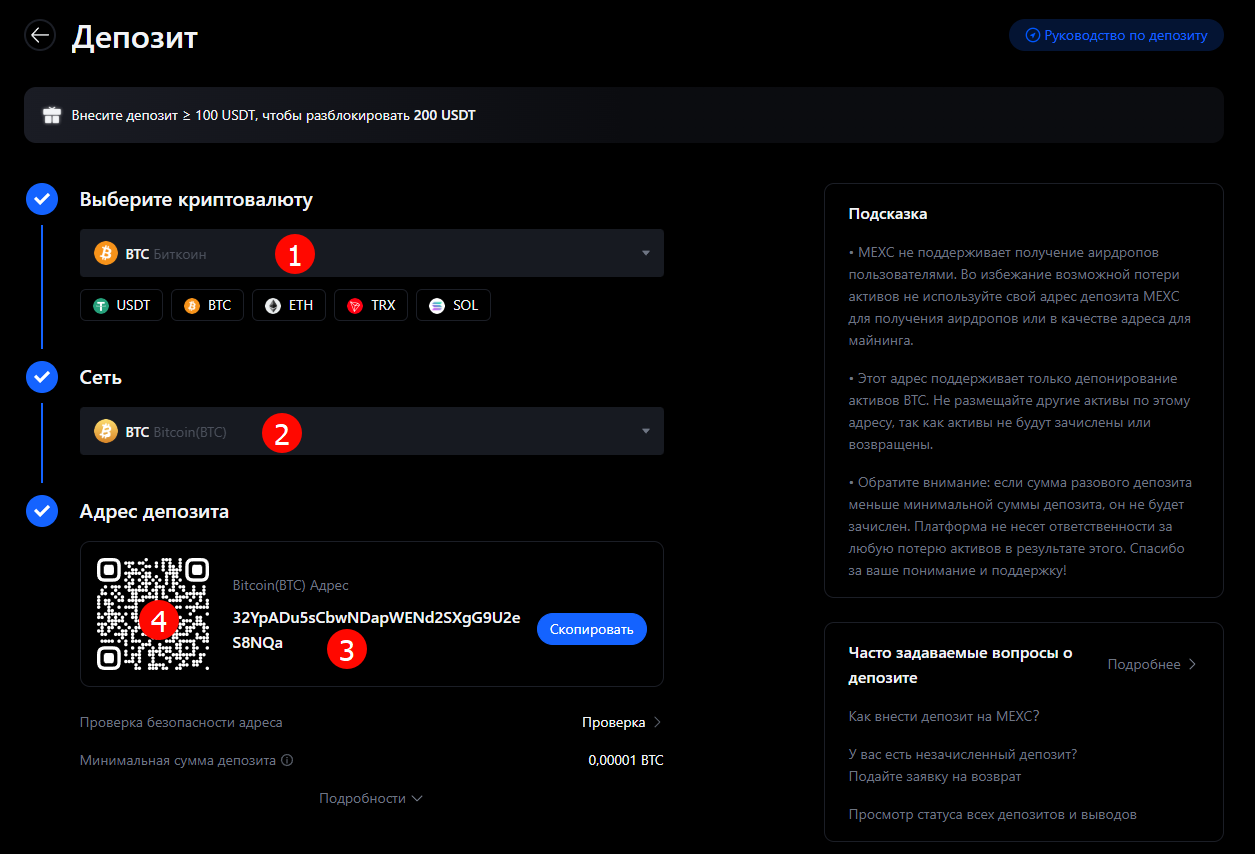Screen dimensions: 1255x854
Task: Open the FAQ Как внести депозит на MEXC?
Action: tap(944, 716)
